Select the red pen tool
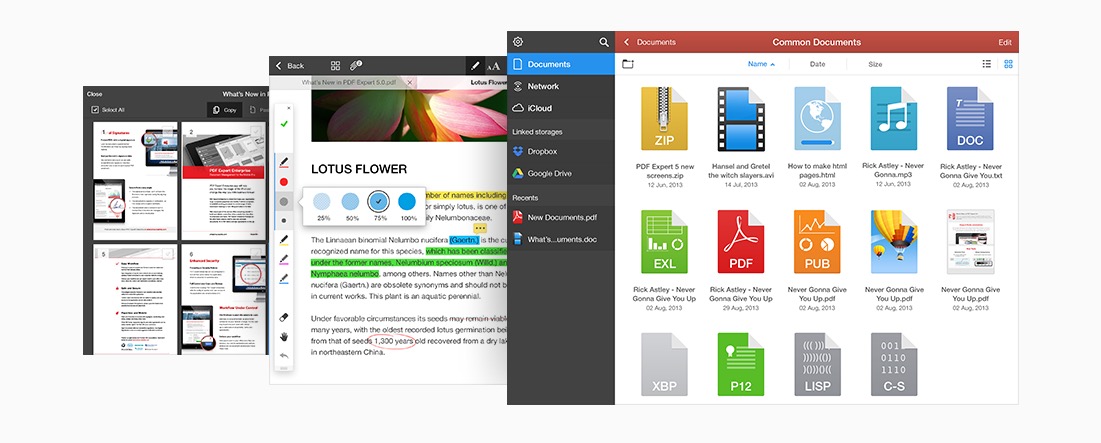The image size is (1101, 443). pyautogui.click(x=284, y=163)
